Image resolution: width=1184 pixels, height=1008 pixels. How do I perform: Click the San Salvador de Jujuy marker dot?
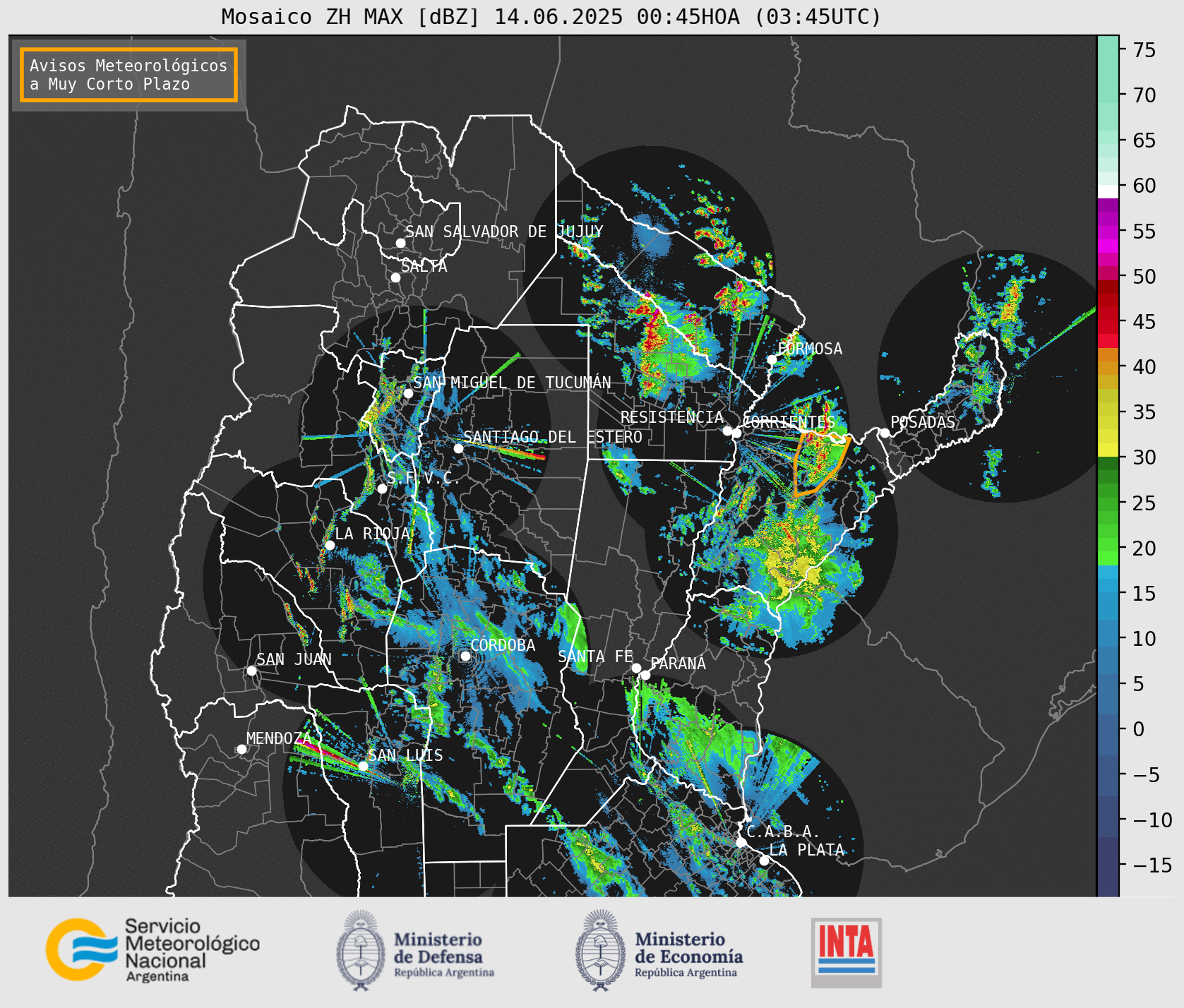click(400, 243)
